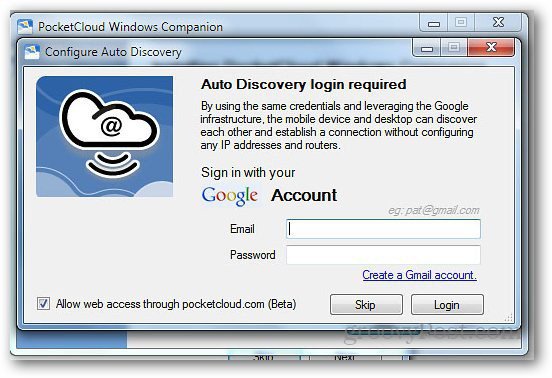Open the Create a Gmail account link
552x378 pixels.
[x=419, y=275]
